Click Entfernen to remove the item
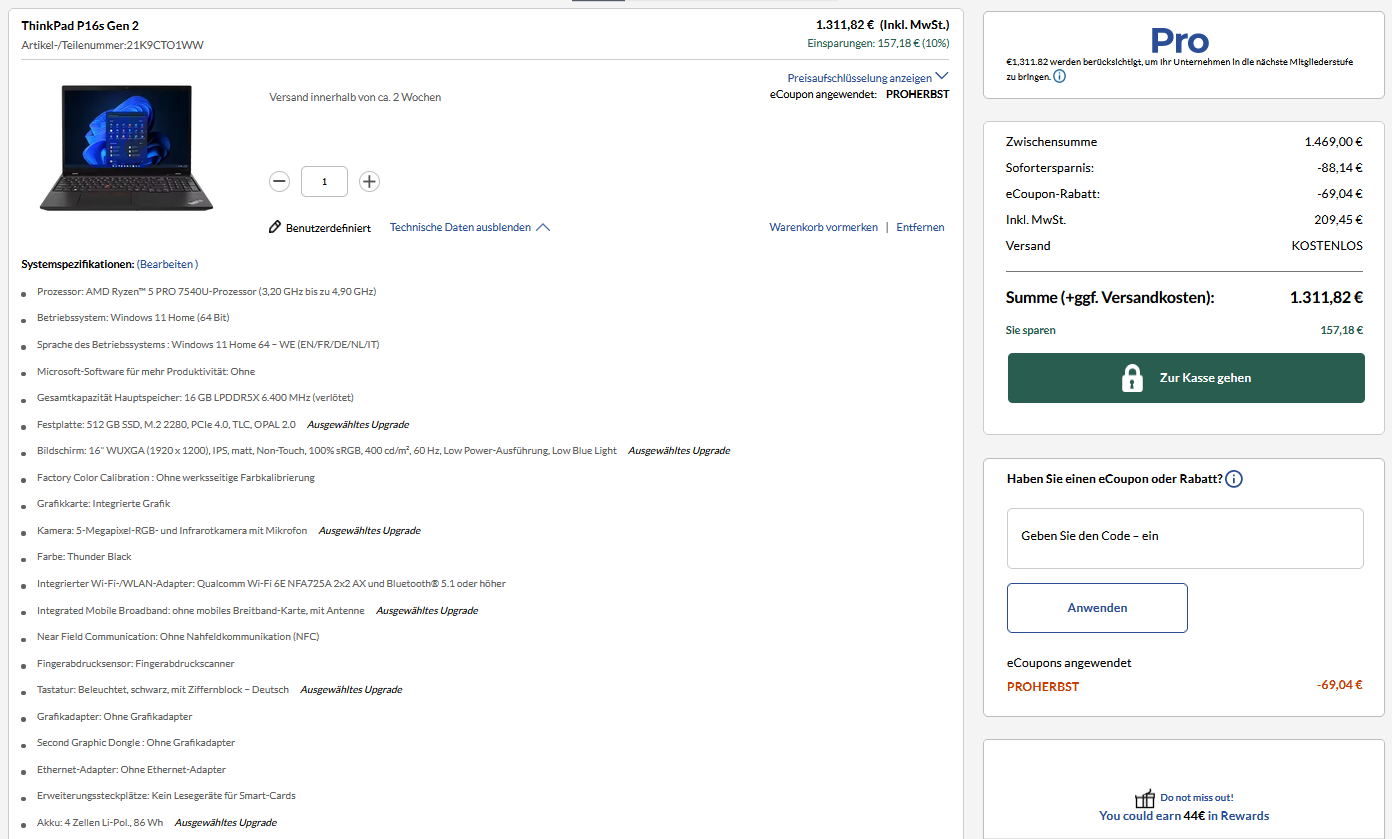This screenshot has height=839, width=1392. [920, 226]
